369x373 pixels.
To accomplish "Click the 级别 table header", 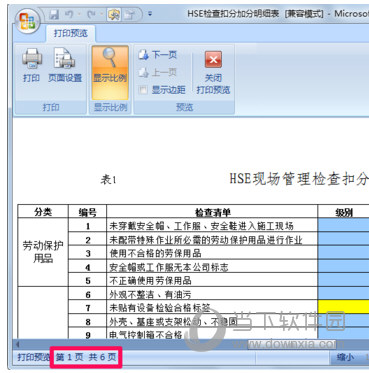I will 344,212.
